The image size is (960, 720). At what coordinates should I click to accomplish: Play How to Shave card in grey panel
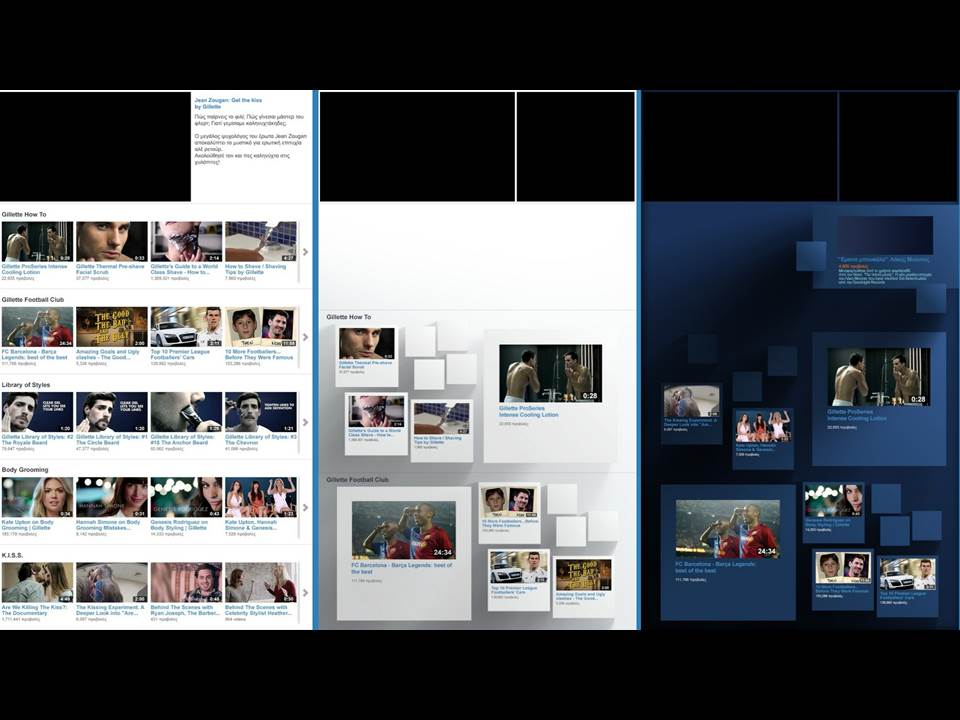click(441, 419)
